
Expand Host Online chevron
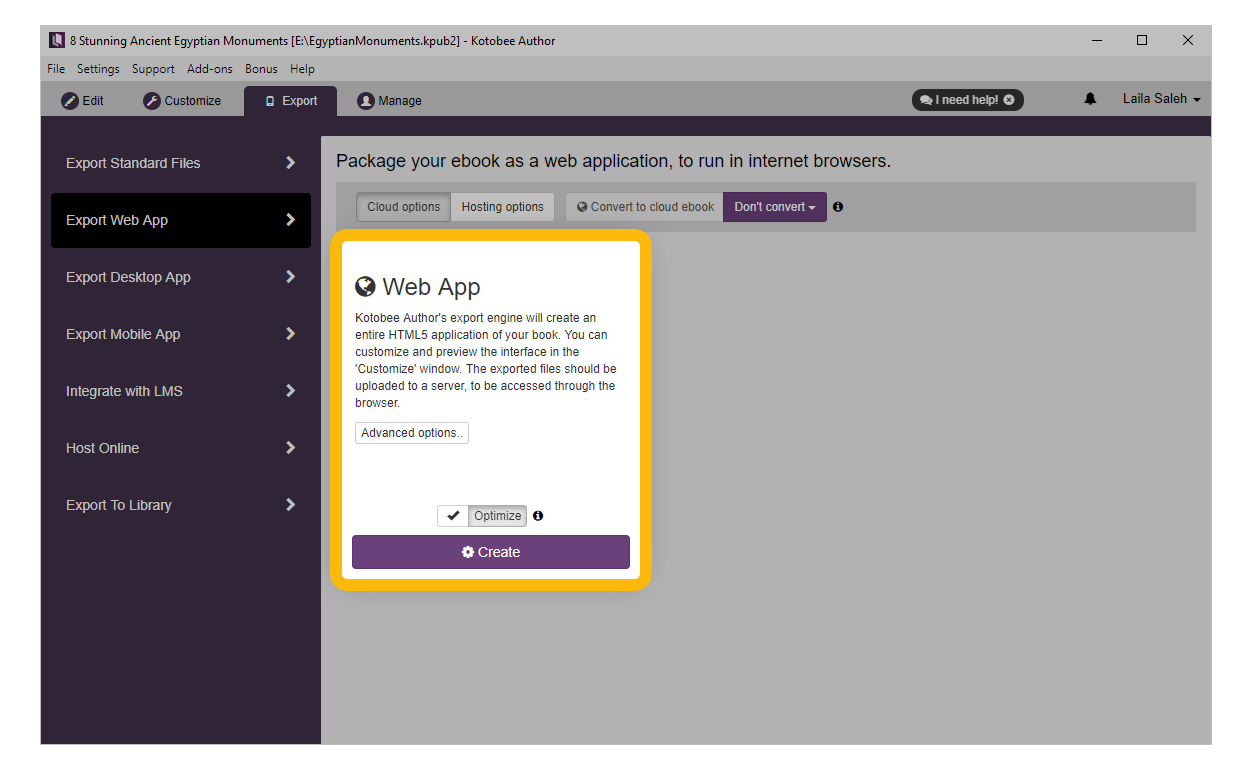[x=290, y=448]
